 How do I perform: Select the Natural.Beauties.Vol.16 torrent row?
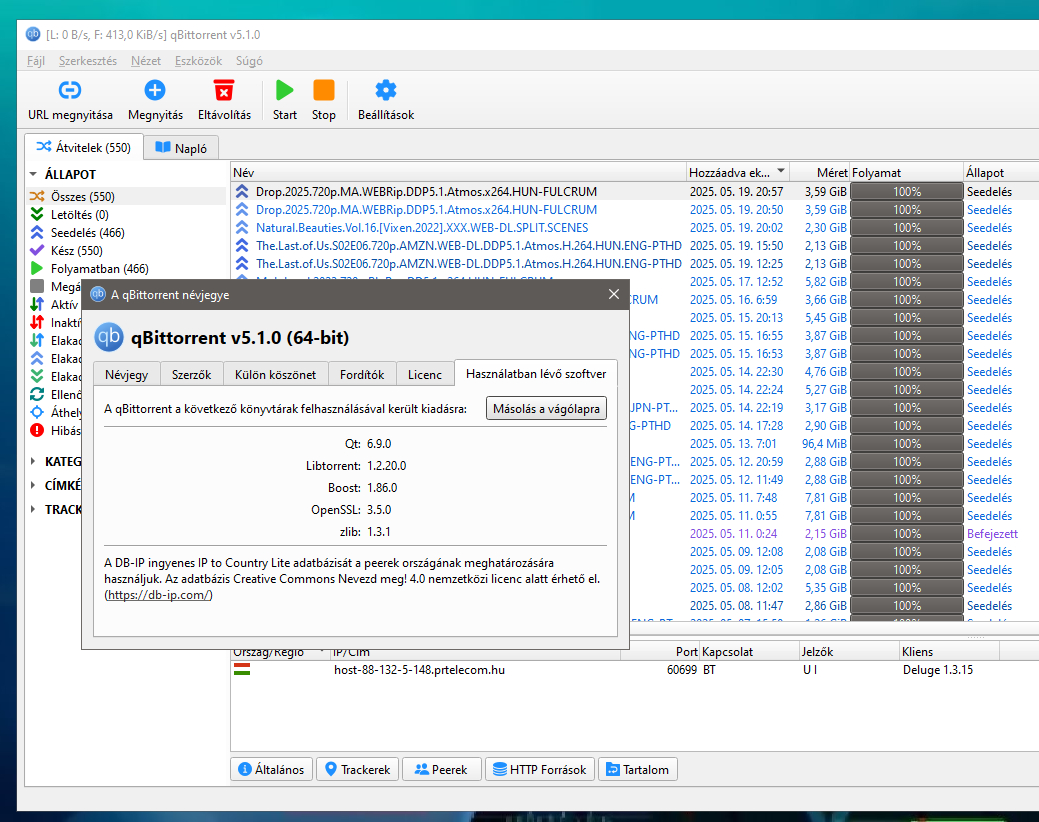pos(634,227)
